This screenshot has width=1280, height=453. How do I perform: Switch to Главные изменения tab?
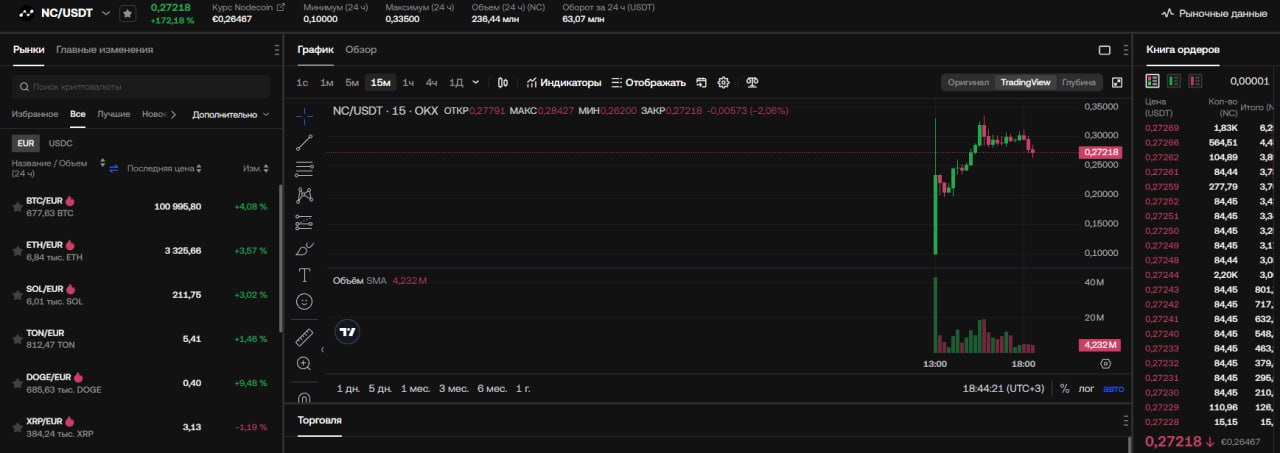(104, 49)
